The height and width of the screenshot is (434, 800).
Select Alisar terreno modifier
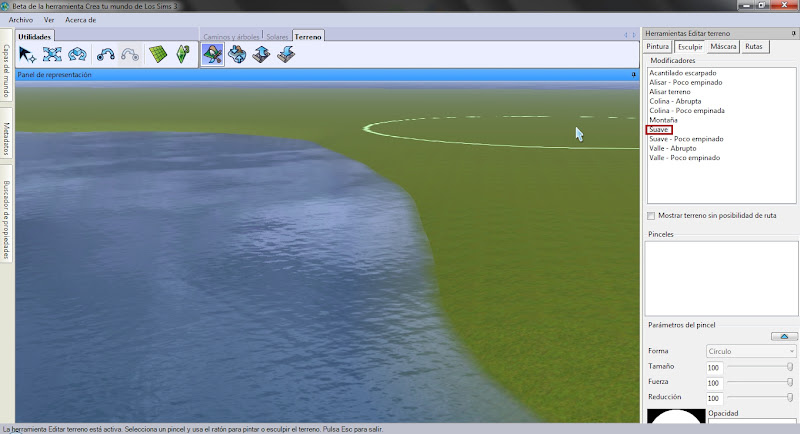(x=670, y=92)
